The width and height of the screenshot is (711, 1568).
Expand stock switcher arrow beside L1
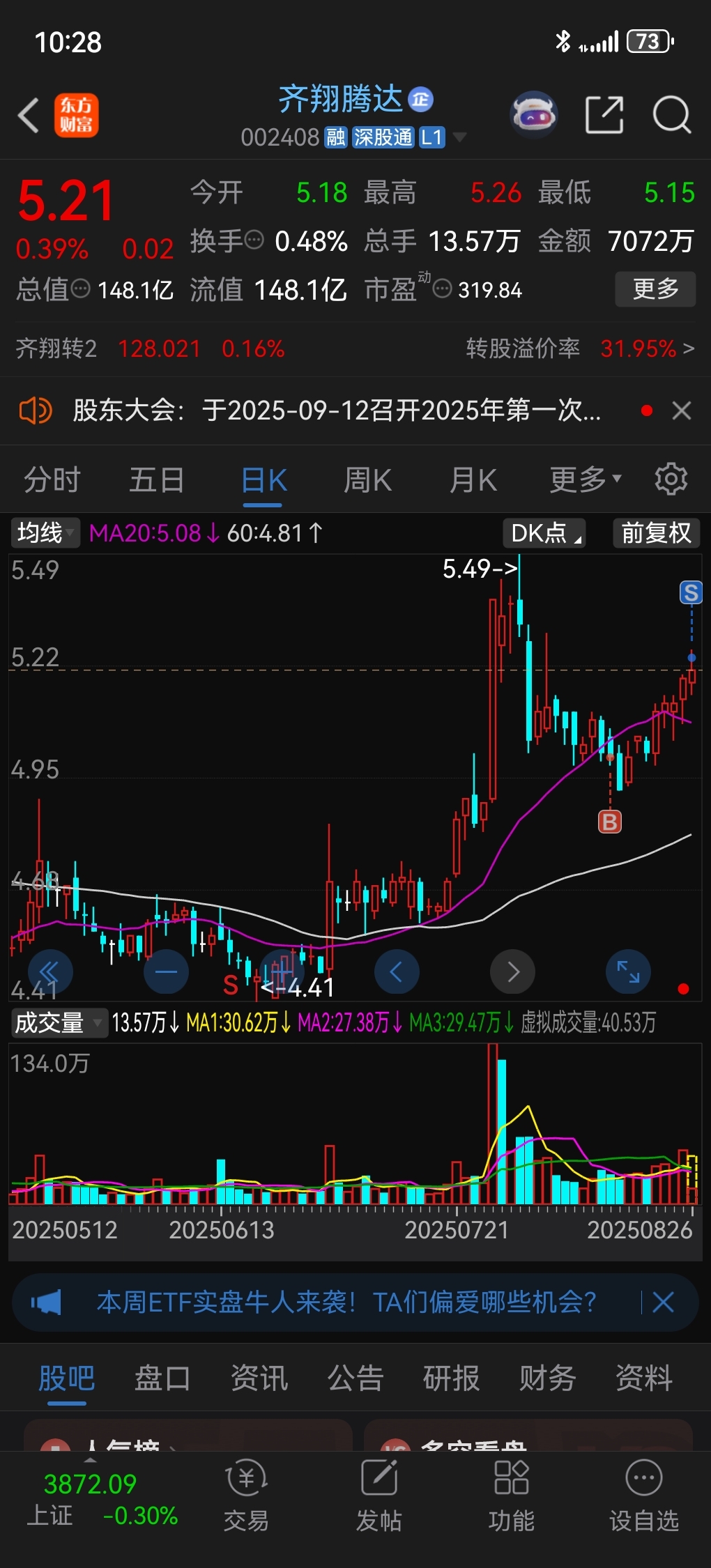point(459,137)
